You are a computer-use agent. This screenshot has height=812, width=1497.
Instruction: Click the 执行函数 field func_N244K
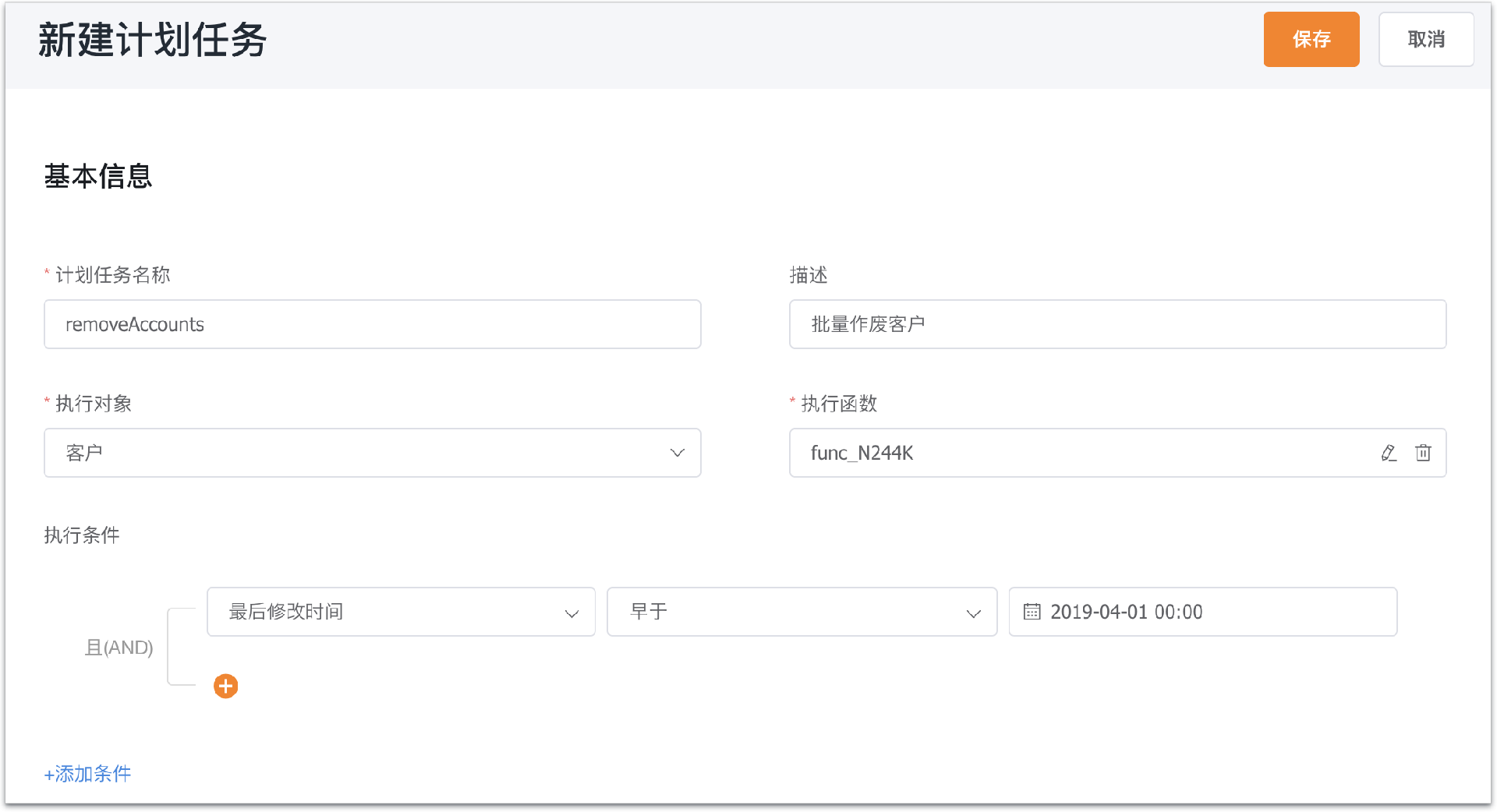click(x=1117, y=453)
